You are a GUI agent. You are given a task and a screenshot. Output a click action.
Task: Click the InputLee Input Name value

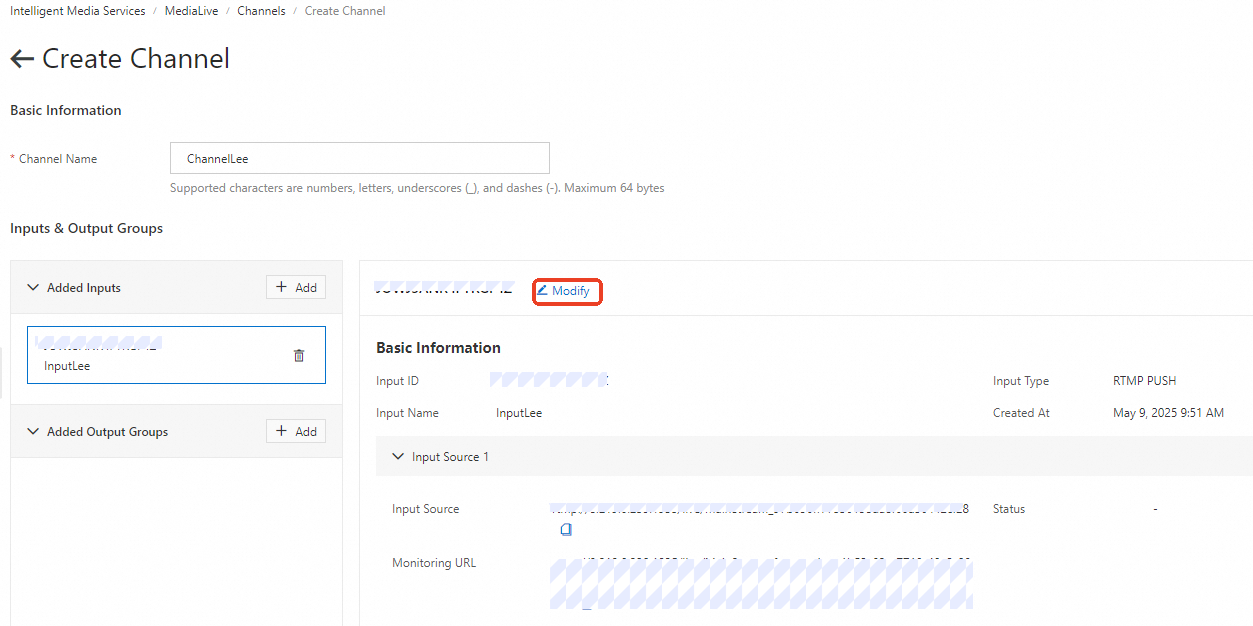(x=519, y=413)
